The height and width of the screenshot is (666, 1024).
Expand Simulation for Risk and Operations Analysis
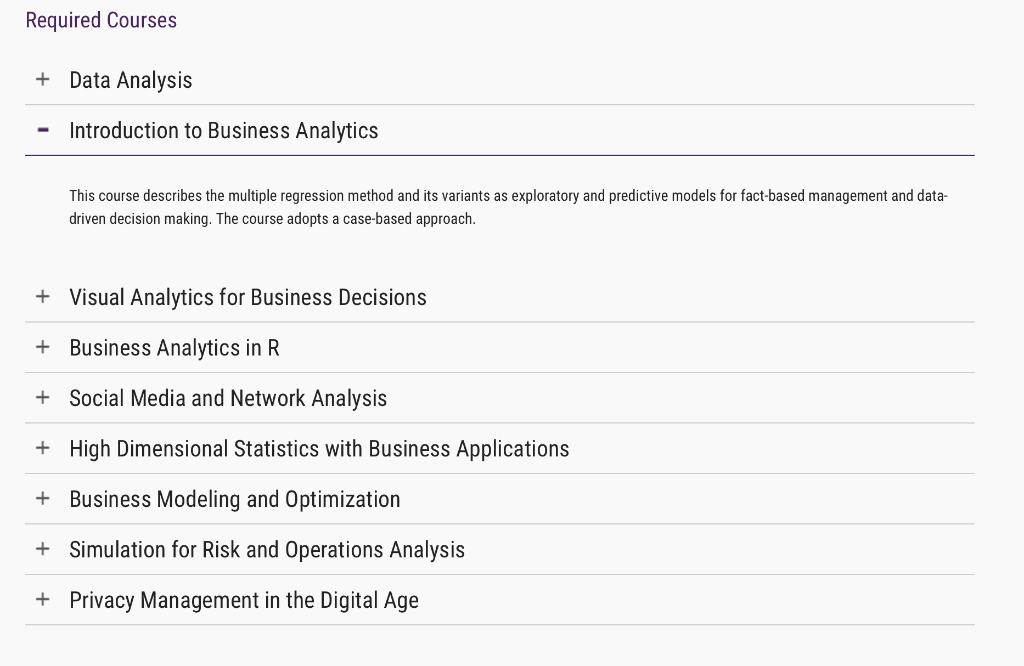click(x=267, y=550)
